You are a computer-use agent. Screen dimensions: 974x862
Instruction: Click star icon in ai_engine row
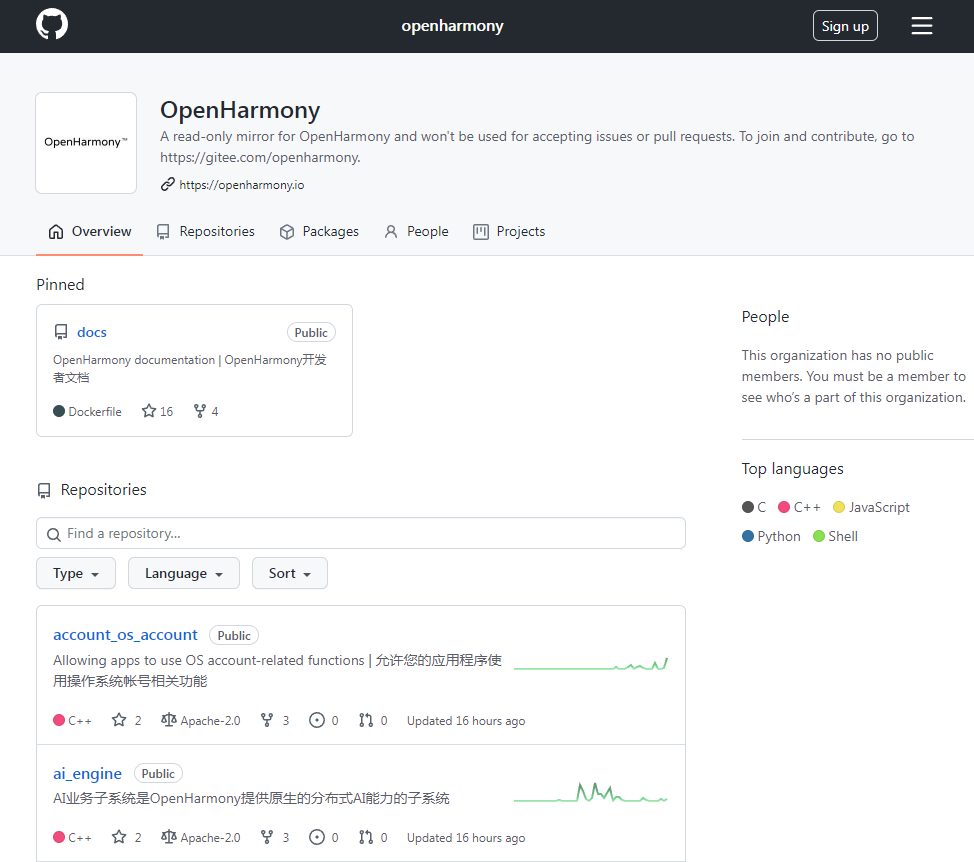tap(119, 837)
